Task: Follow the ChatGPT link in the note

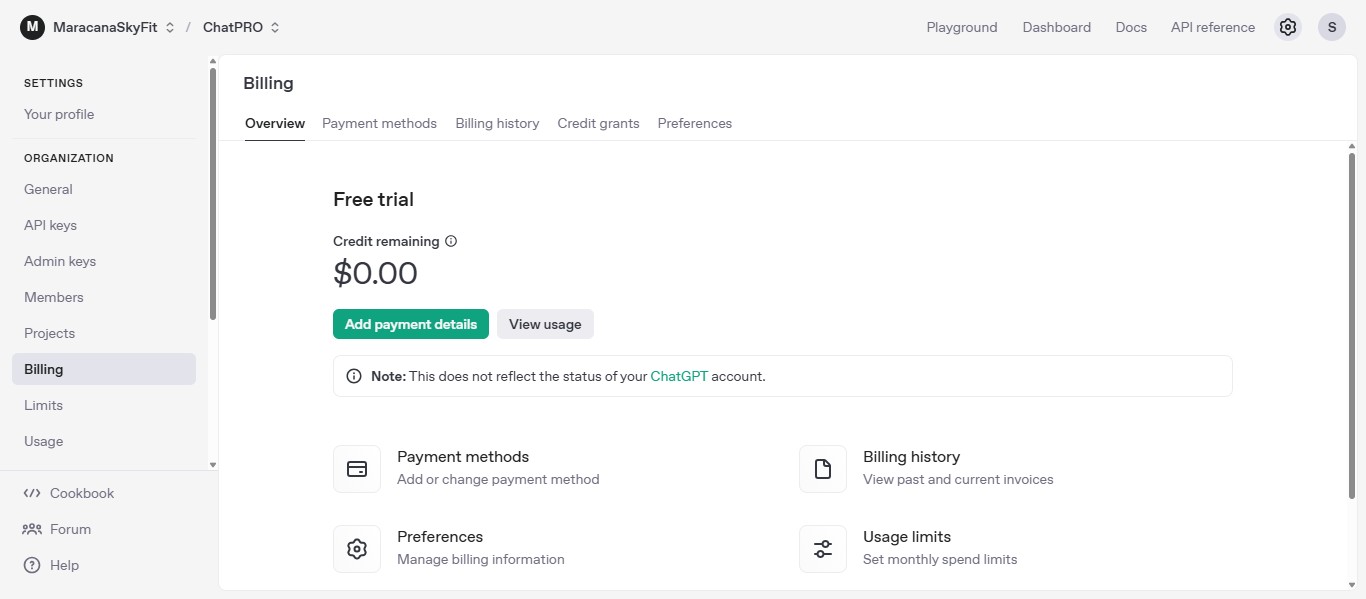Action: click(679, 377)
